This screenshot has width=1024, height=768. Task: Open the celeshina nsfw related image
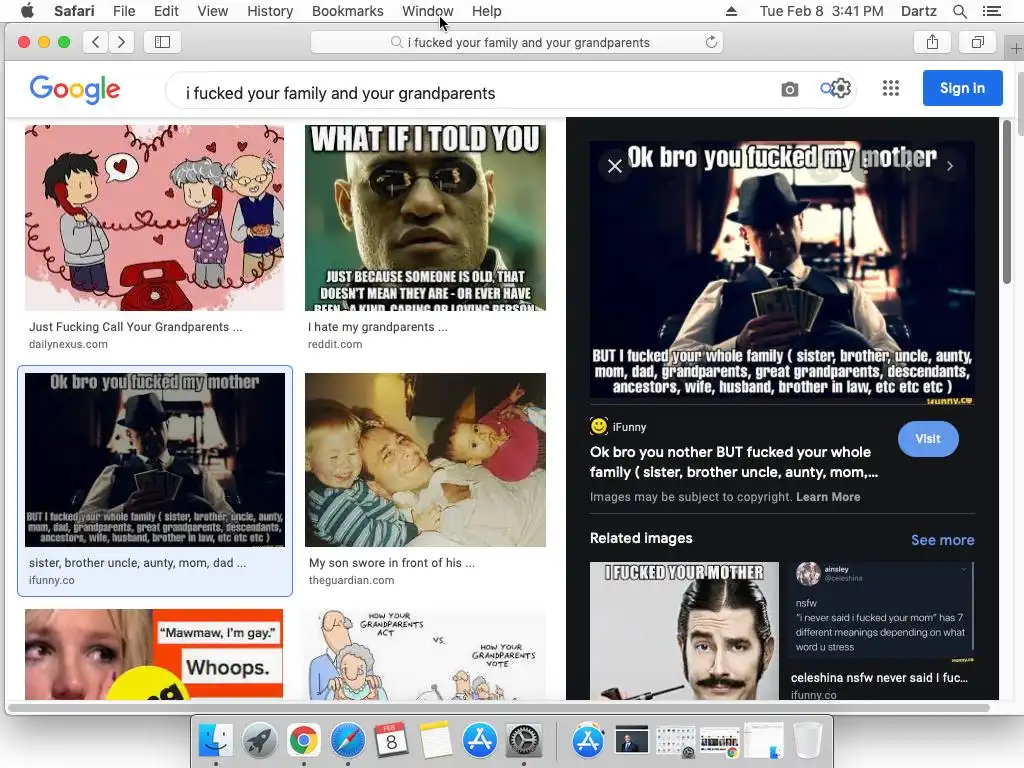tap(883, 612)
